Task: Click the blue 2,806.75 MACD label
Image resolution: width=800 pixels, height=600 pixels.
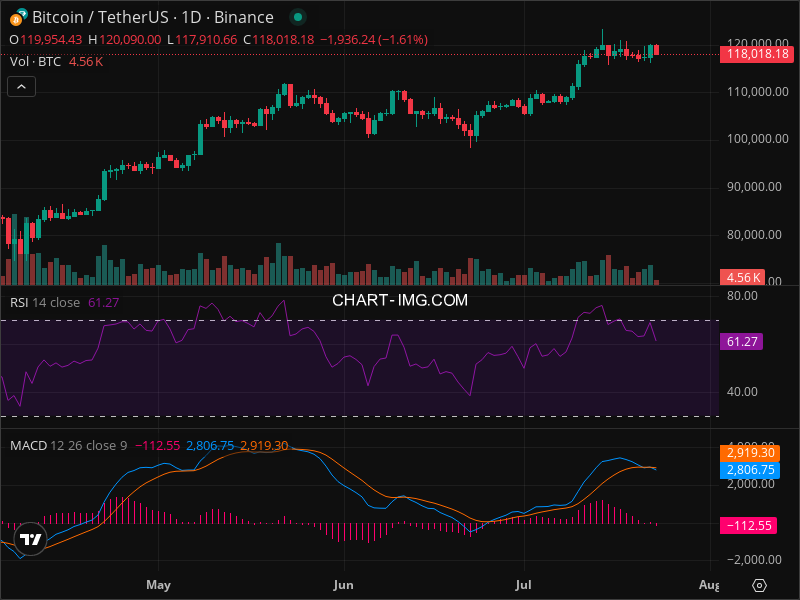Action: click(x=749, y=470)
